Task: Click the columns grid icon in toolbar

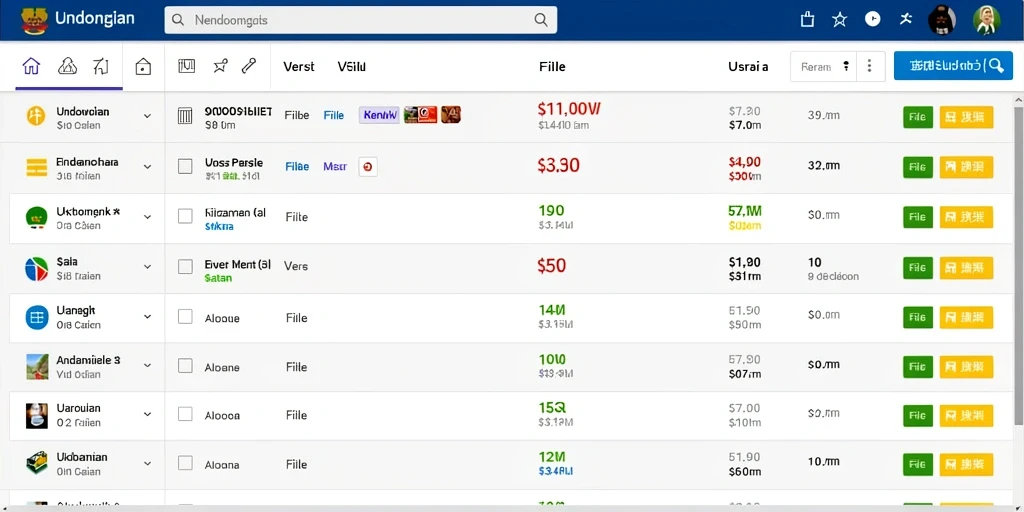Action: (187, 65)
